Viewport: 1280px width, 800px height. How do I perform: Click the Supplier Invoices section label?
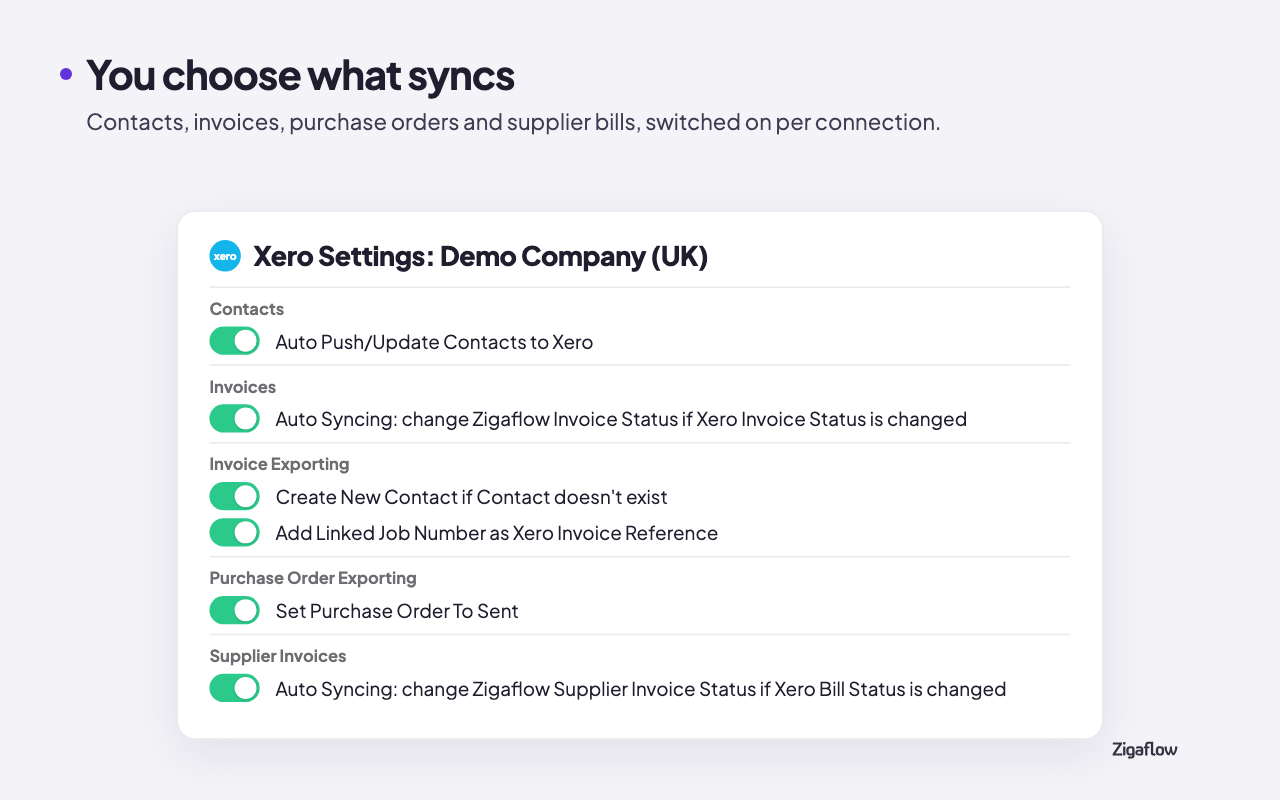278,656
